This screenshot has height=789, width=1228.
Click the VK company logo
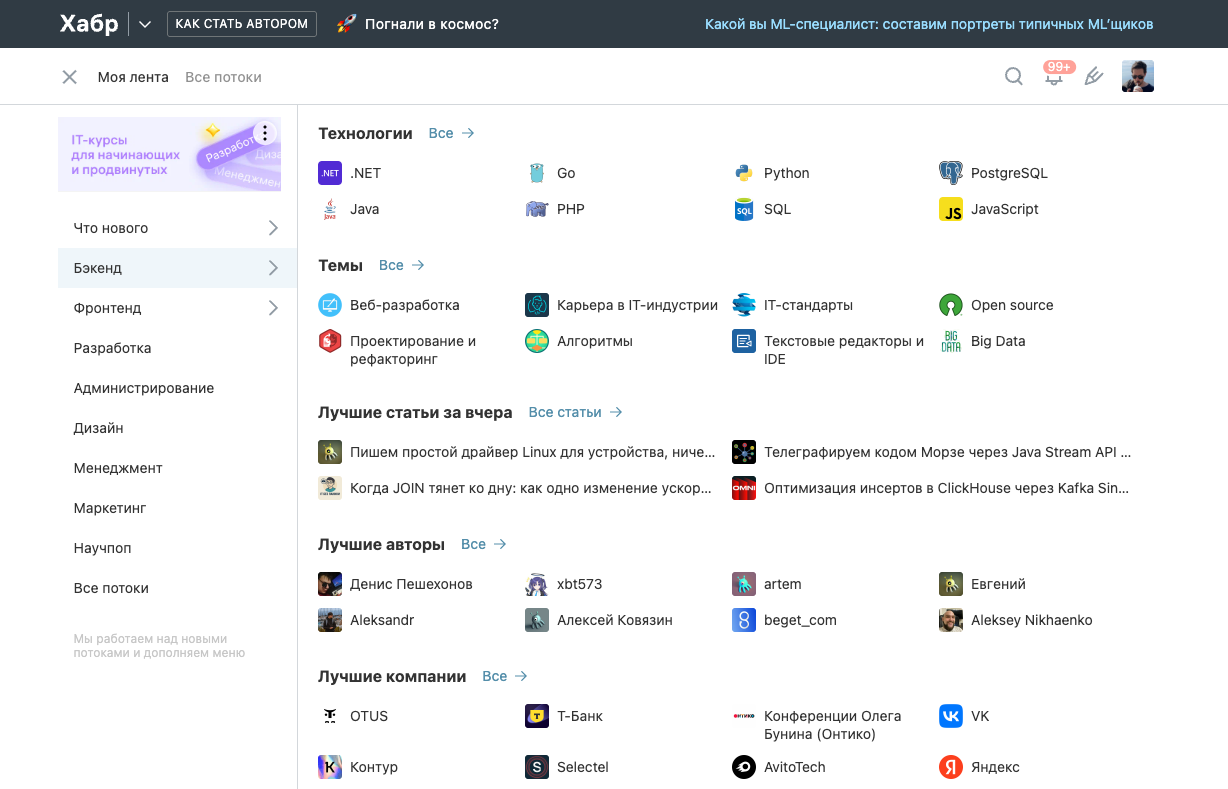(x=950, y=716)
